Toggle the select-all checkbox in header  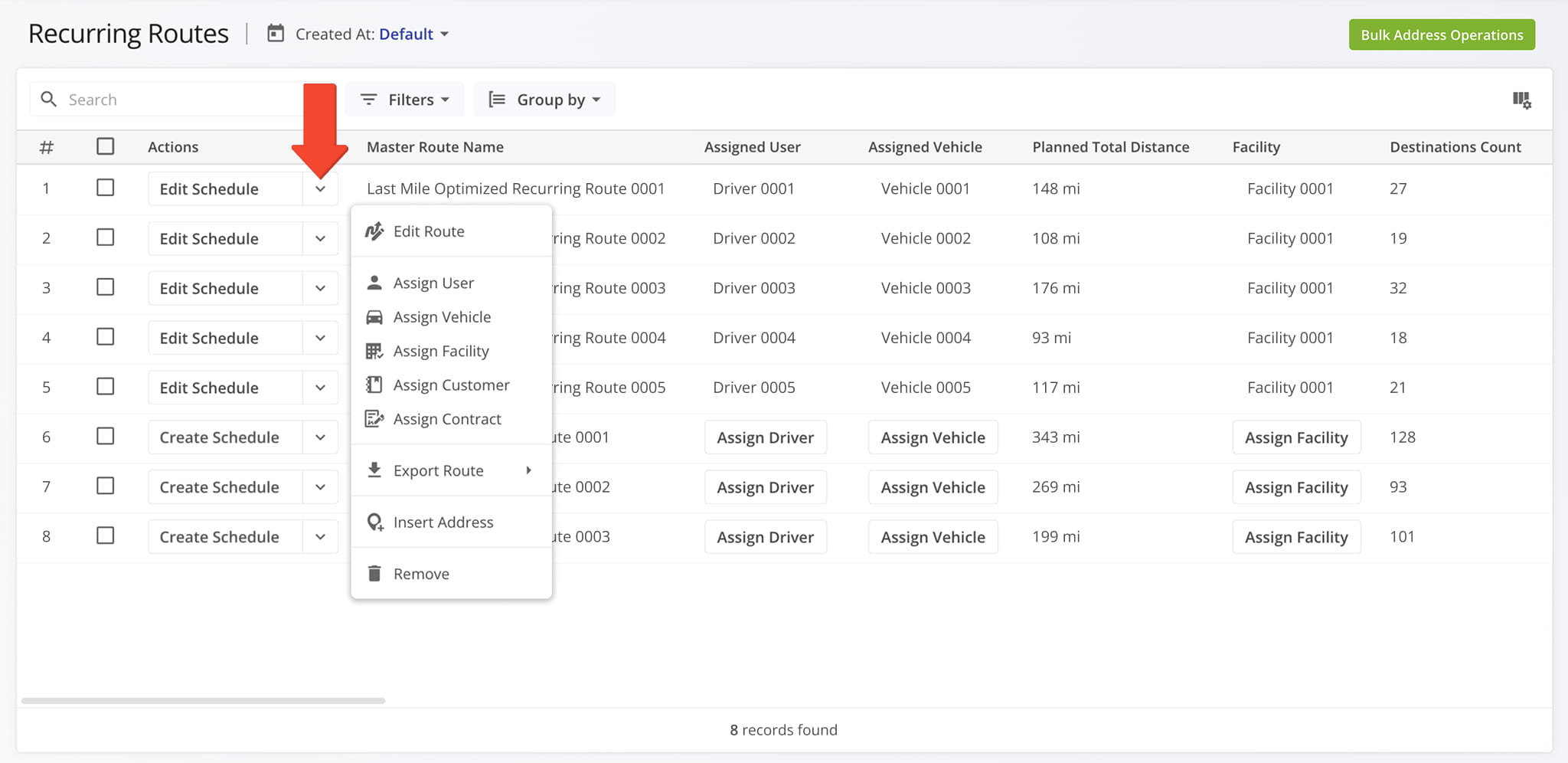[x=106, y=146]
